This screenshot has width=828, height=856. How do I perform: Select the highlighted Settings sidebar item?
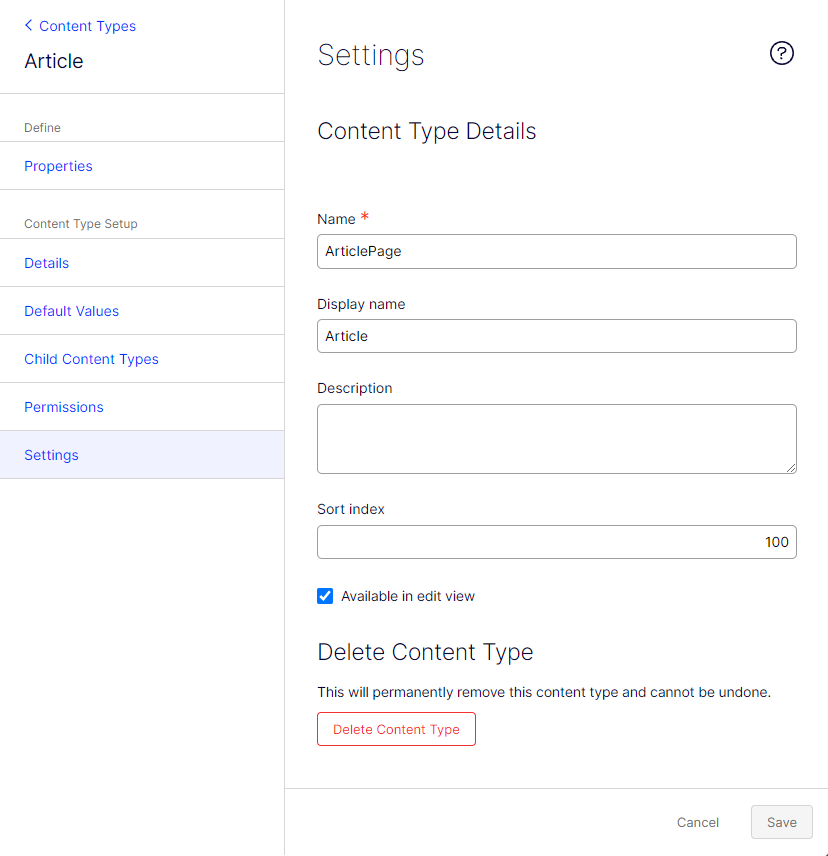tap(142, 455)
